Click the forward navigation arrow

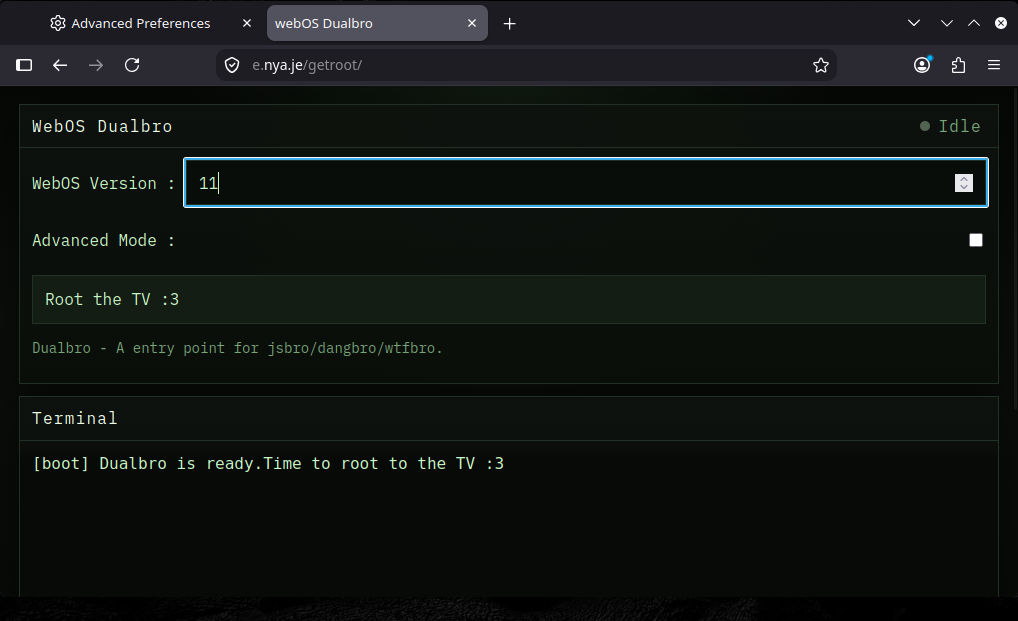click(x=95, y=65)
